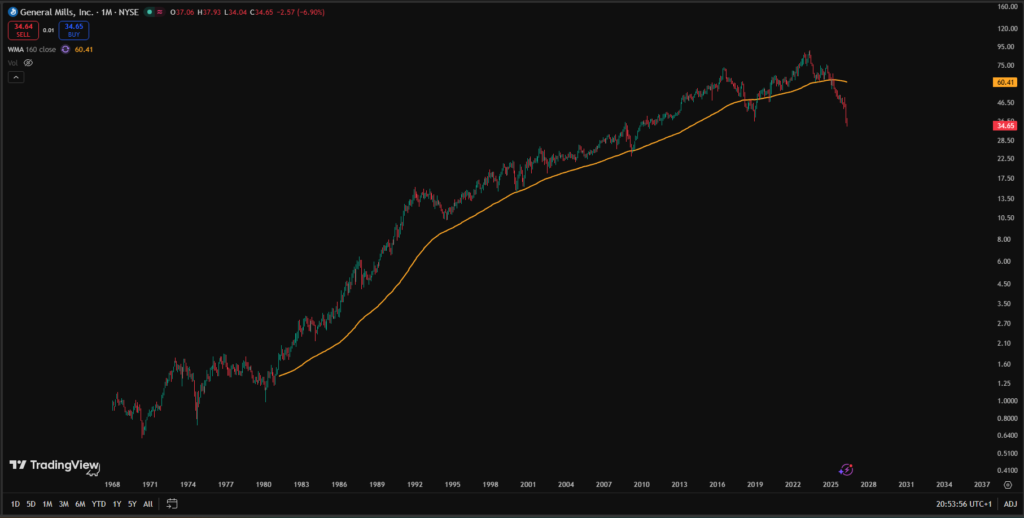This screenshot has height=518, width=1024.
Task: Click the -2.57 (-6.90%) change value
Action: [302, 12]
